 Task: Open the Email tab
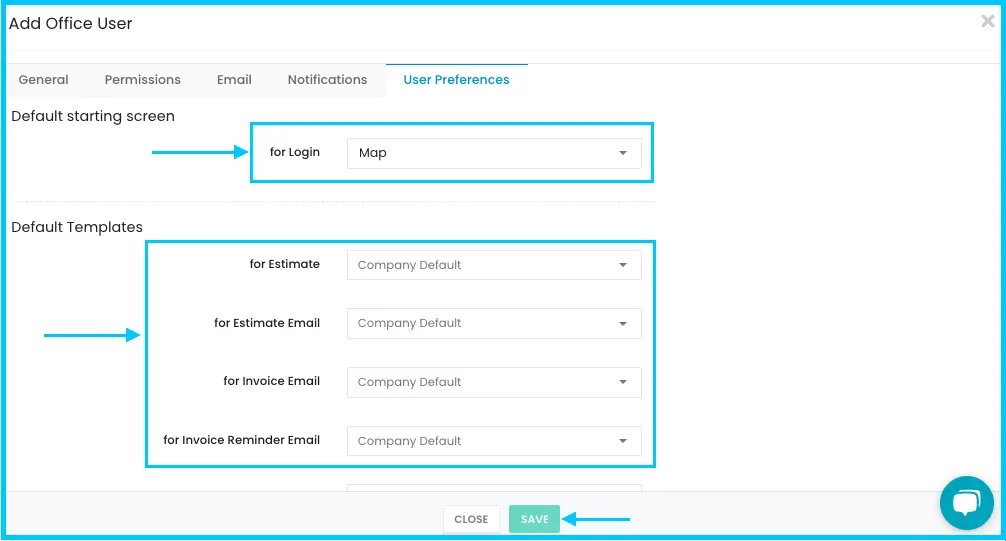coord(234,80)
